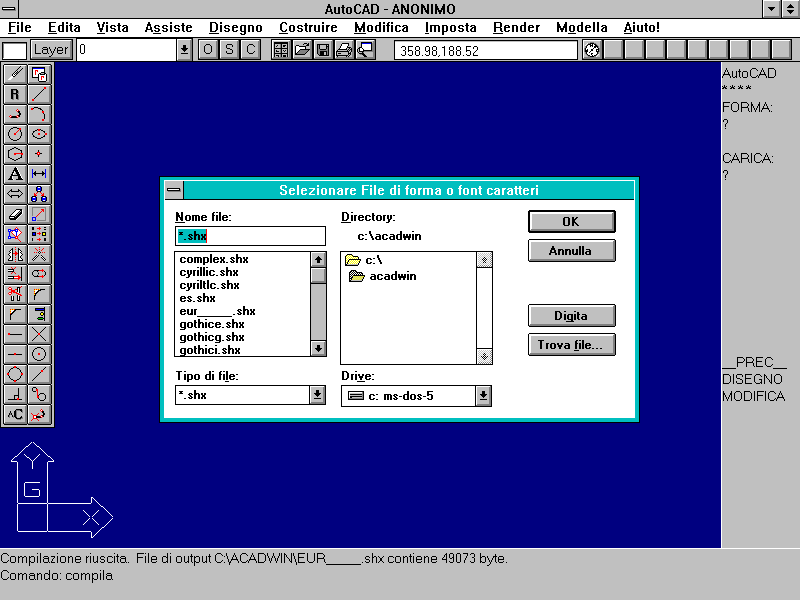800x600 pixels.
Task: Click the Annulla button to cancel
Action: point(571,251)
